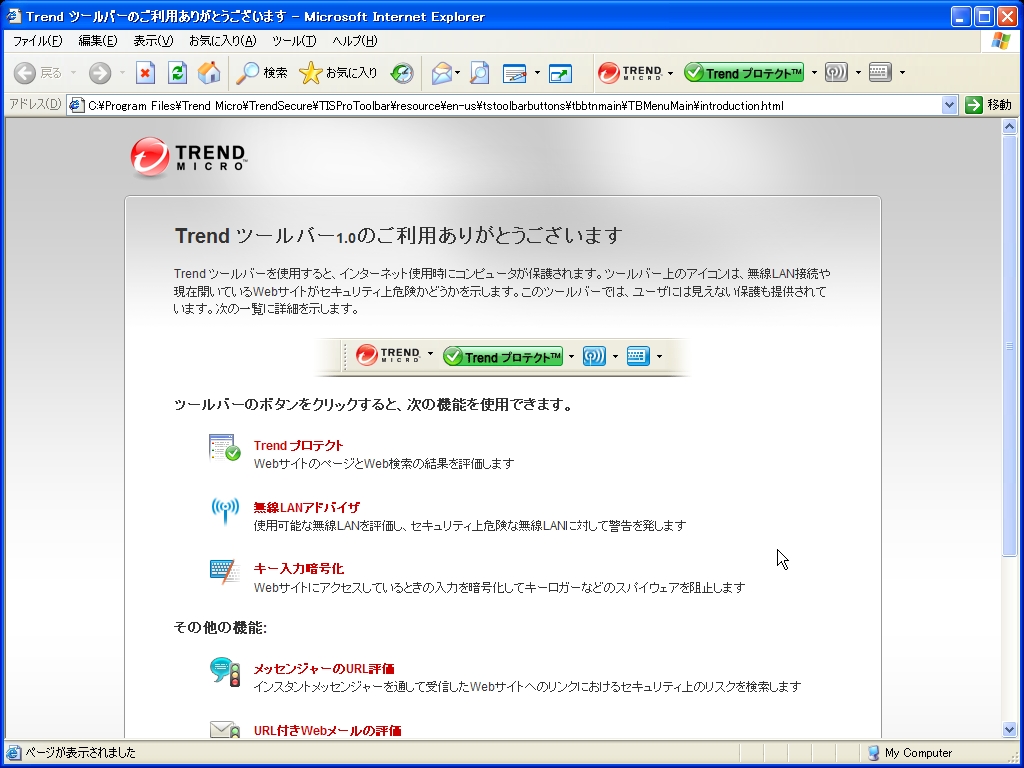Click the Trend プロテクト feature icon in page
Viewport: 1024px width, 768px height.
pos(225,447)
